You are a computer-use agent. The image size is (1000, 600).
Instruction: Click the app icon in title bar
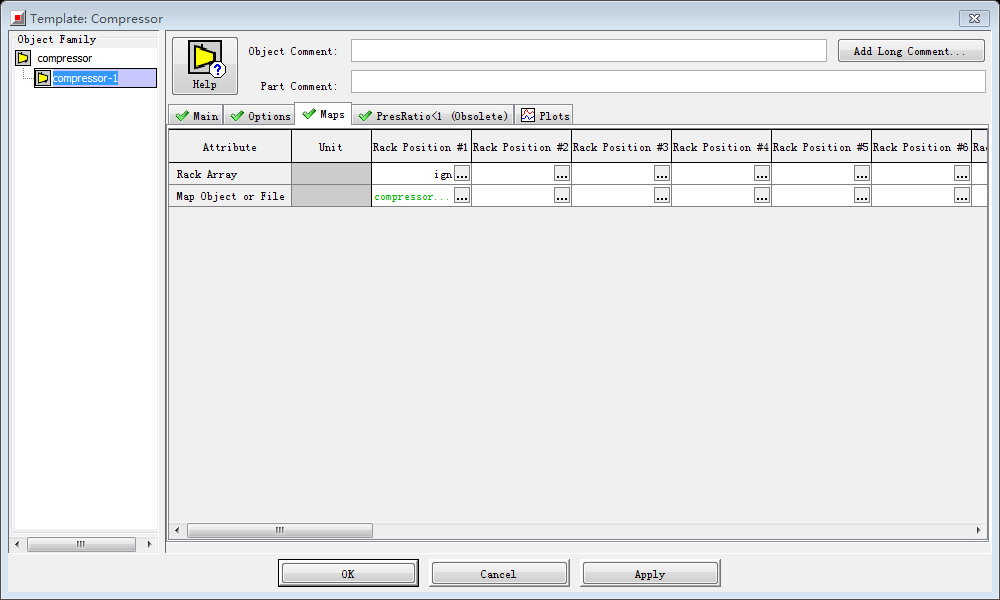[18, 18]
